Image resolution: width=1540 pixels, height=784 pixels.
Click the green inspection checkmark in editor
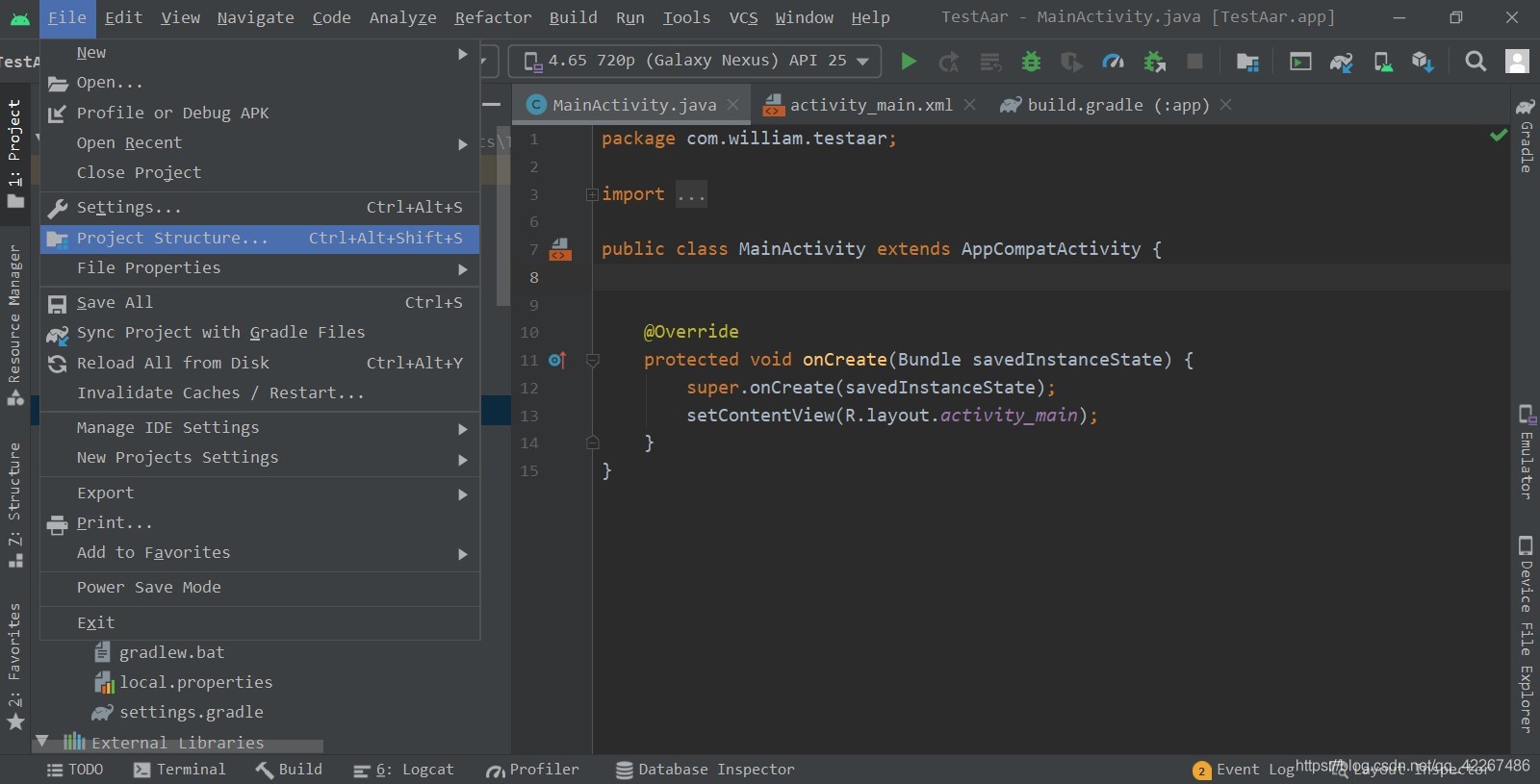(1499, 136)
